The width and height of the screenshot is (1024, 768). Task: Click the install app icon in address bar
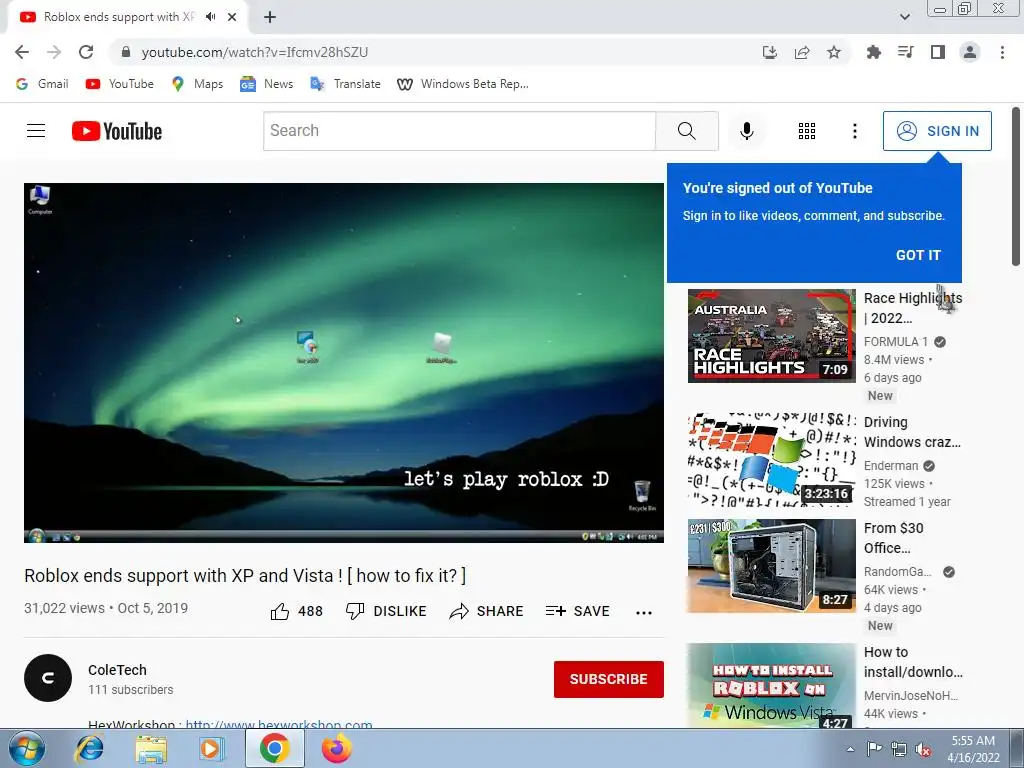(x=770, y=52)
